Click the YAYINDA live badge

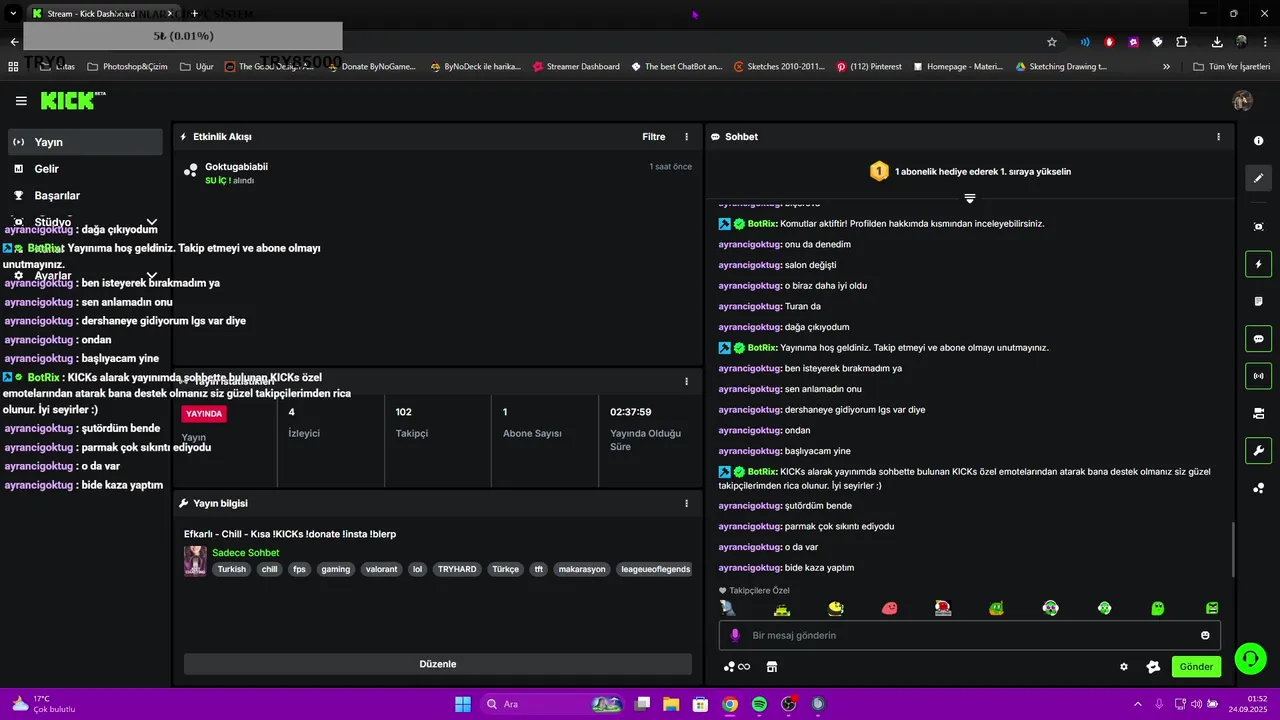click(204, 413)
